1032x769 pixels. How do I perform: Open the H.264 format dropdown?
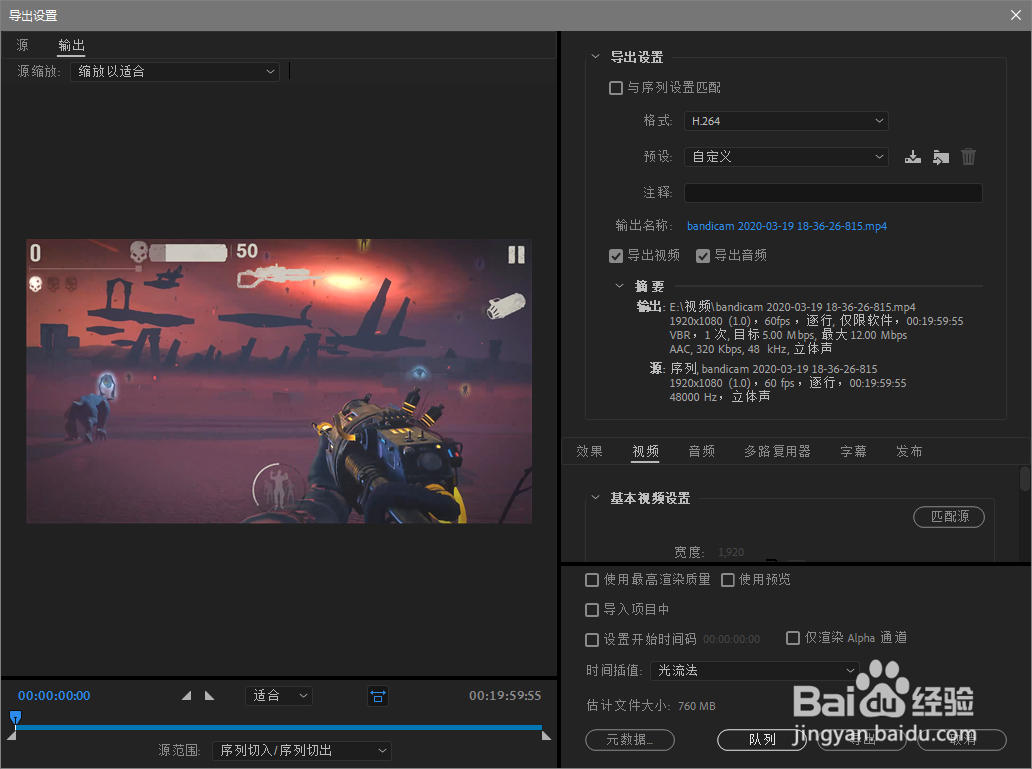point(787,121)
